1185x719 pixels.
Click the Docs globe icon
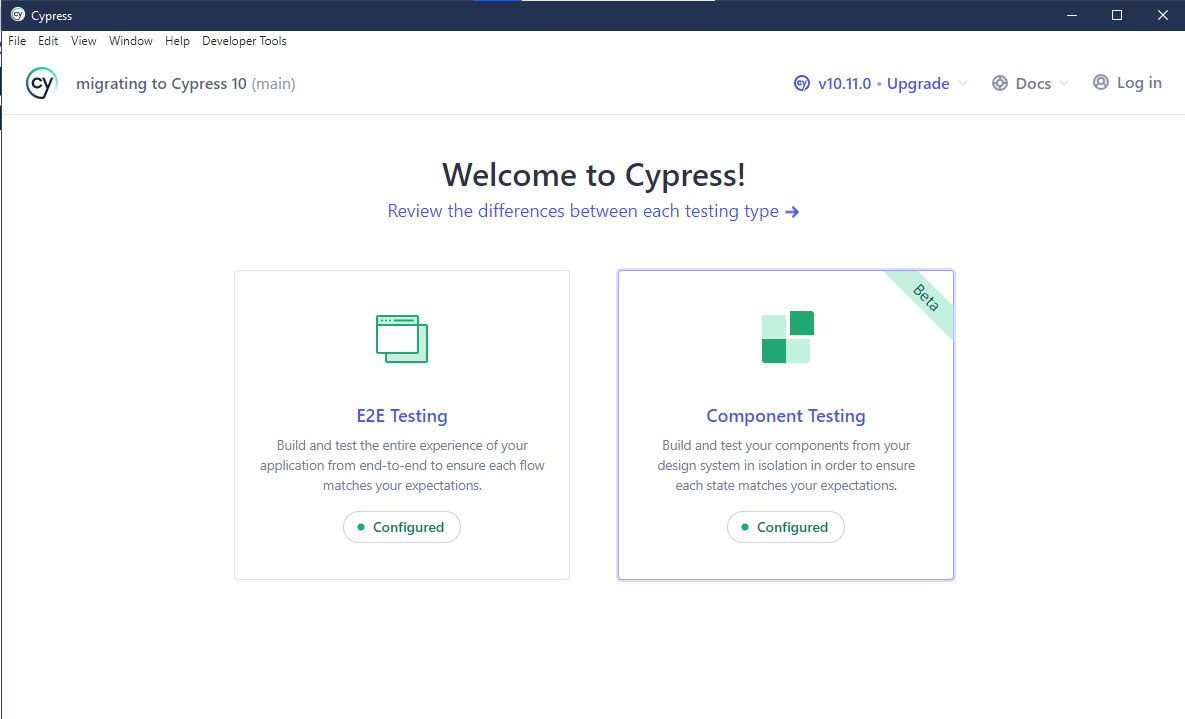[998, 83]
